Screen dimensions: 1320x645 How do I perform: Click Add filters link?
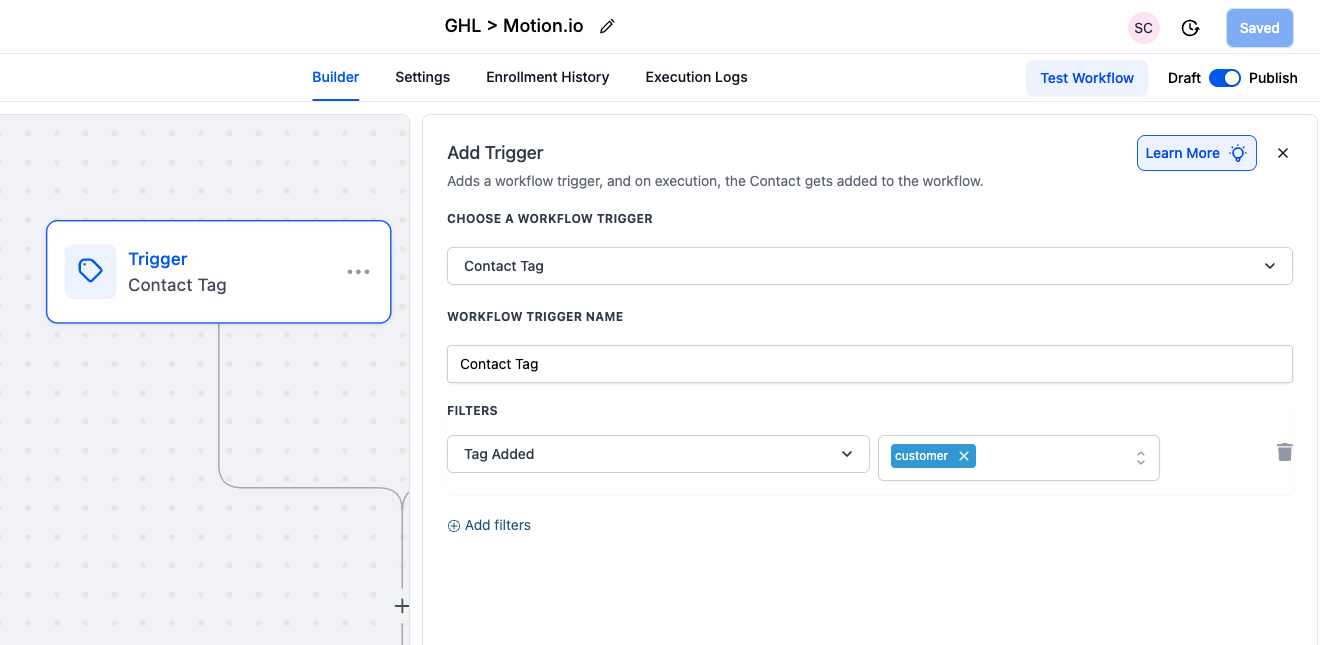(489, 525)
